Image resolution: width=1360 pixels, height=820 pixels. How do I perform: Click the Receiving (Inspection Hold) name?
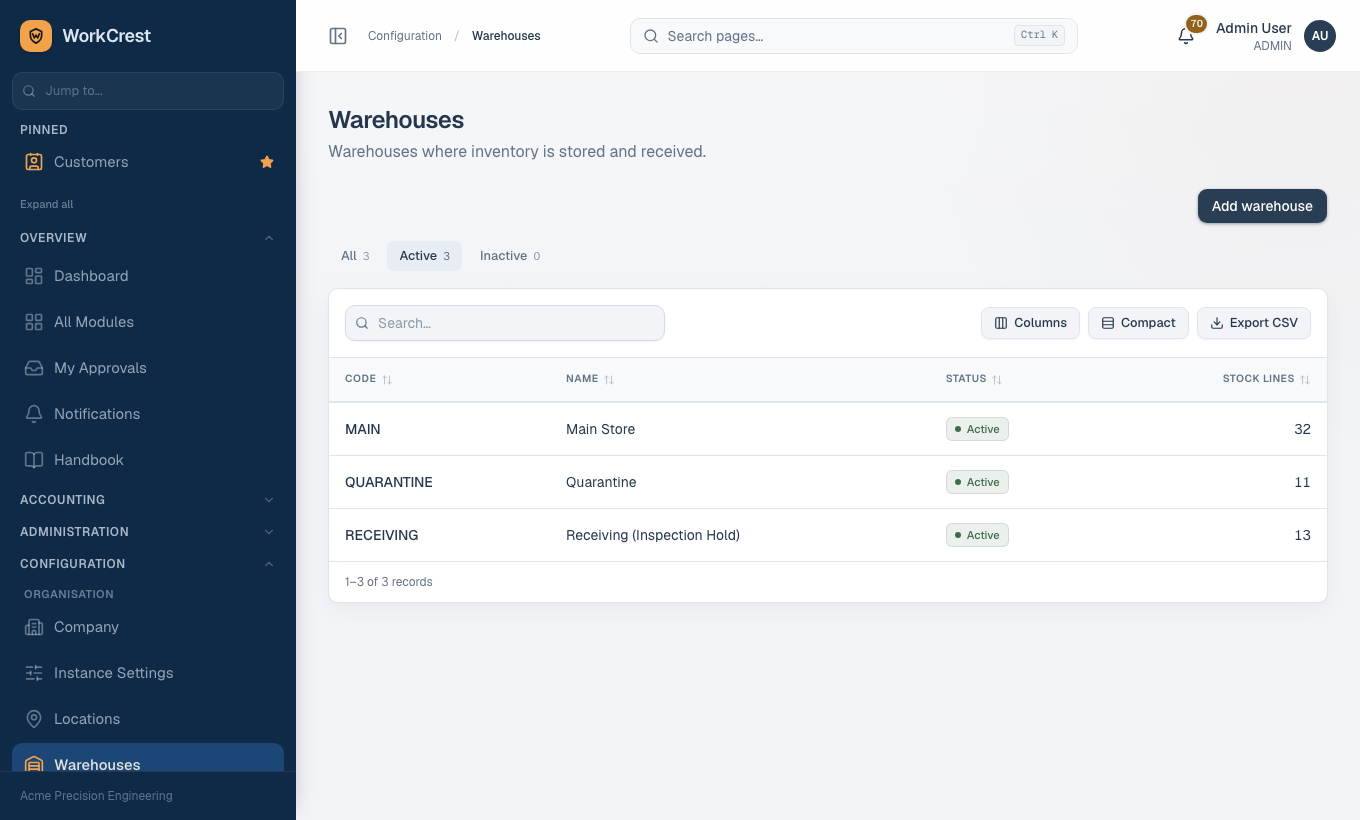tap(653, 535)
